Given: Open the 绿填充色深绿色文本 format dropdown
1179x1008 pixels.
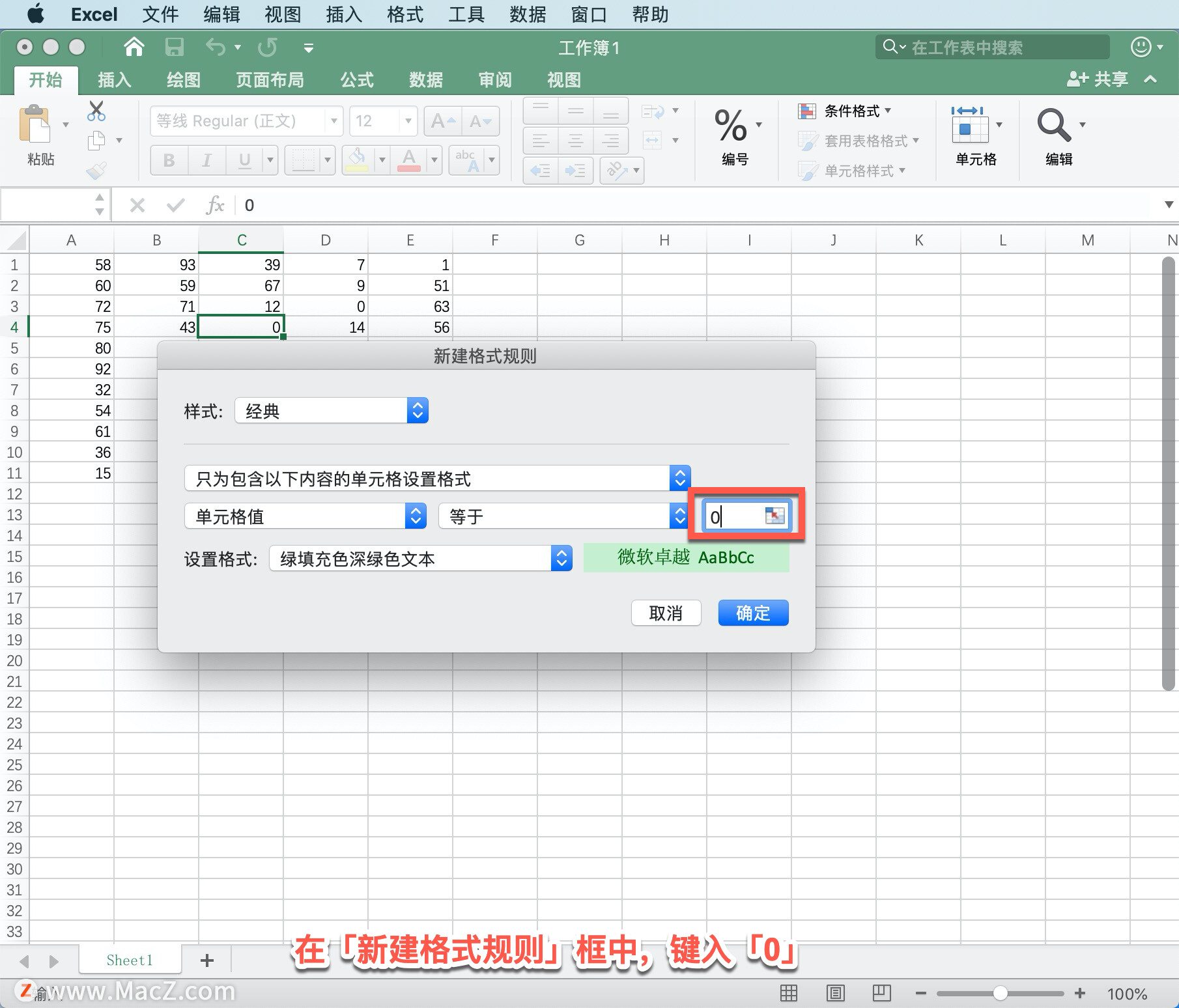Looking at the screenshot, I should pyautogui.click(x=421, y=558).
